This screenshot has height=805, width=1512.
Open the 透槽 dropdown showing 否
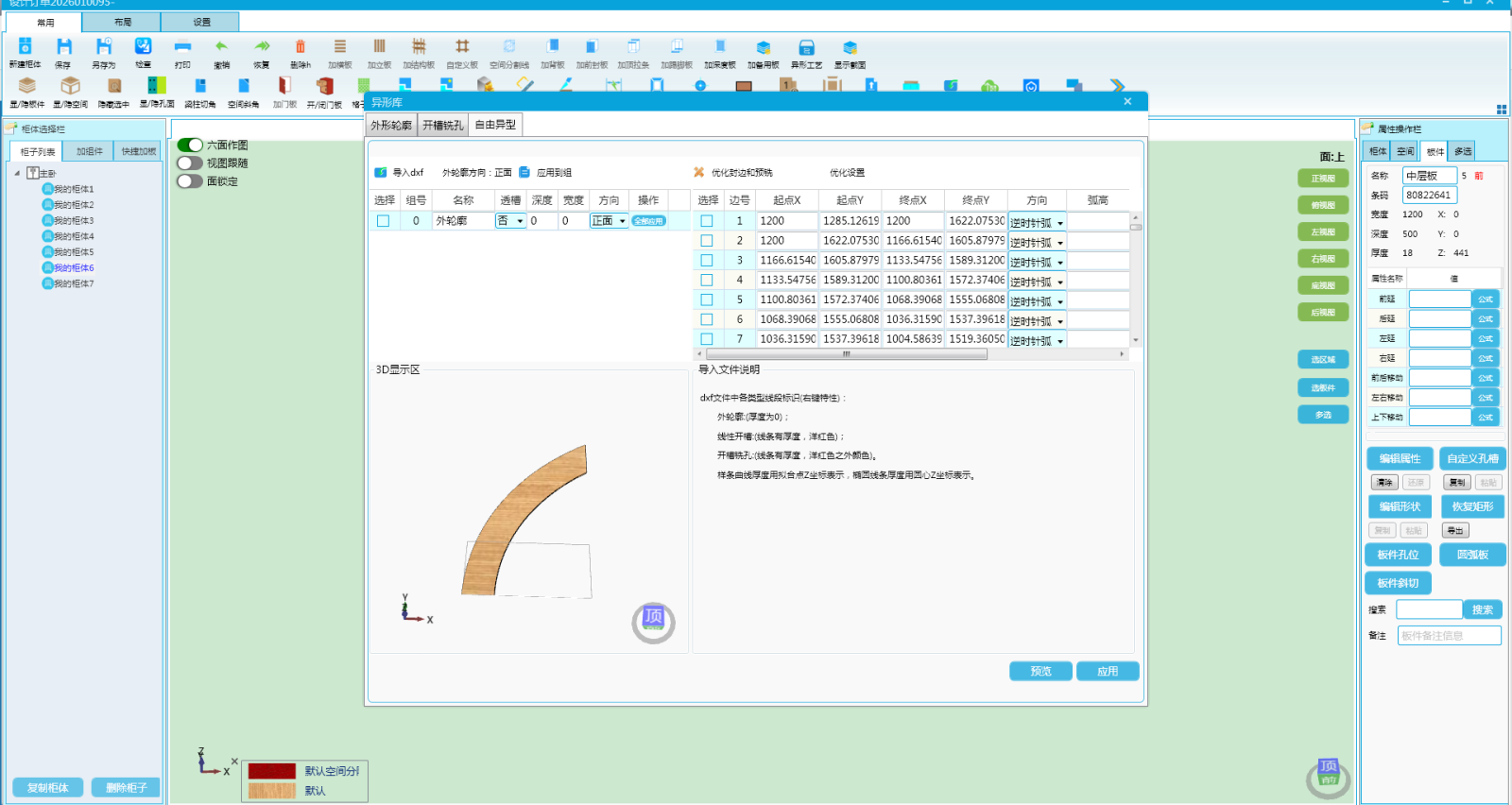(510, 221)
